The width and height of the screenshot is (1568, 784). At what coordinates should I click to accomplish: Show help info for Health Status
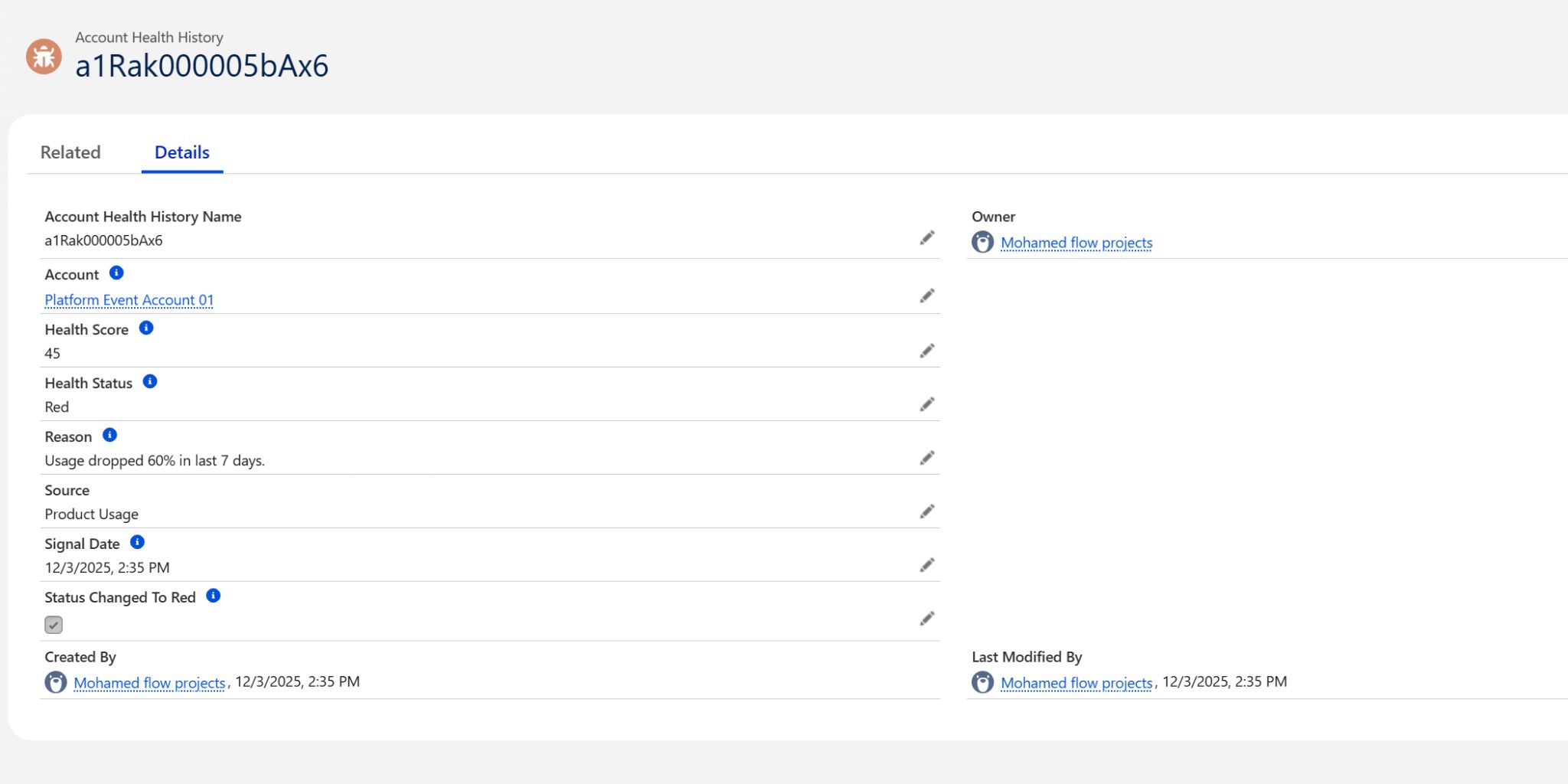(x=150, y=381)
